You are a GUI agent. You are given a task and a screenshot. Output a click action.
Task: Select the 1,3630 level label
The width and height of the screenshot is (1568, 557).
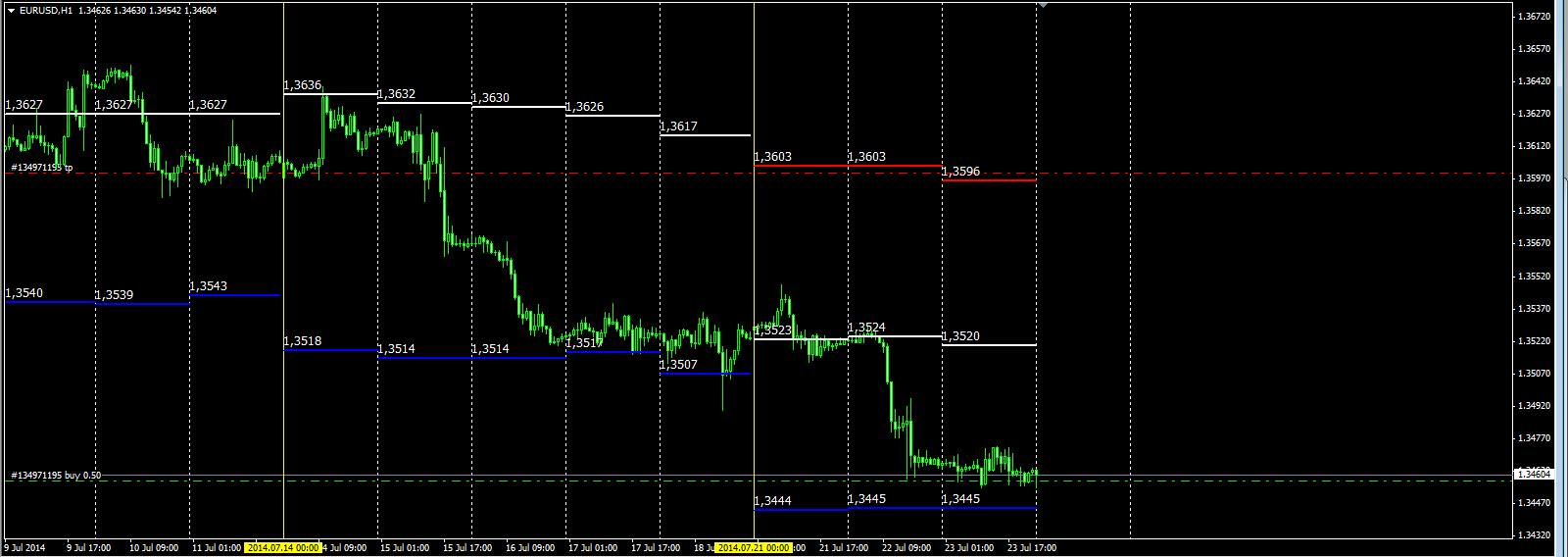[x=491, y=98]
